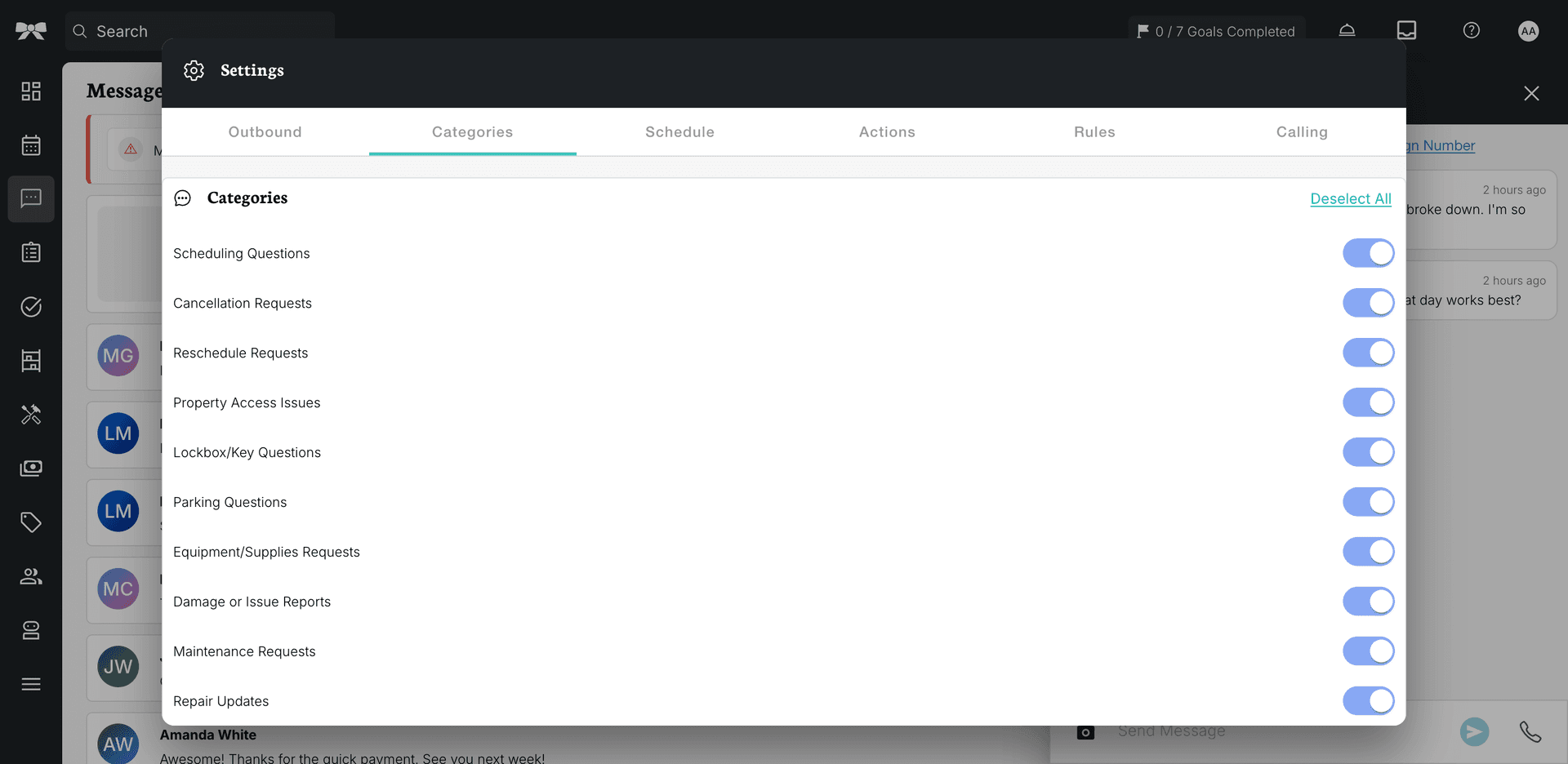Open the Inbox icon in the top bar
This screenshot has width=1568, height=764.
coord(1406,30)
